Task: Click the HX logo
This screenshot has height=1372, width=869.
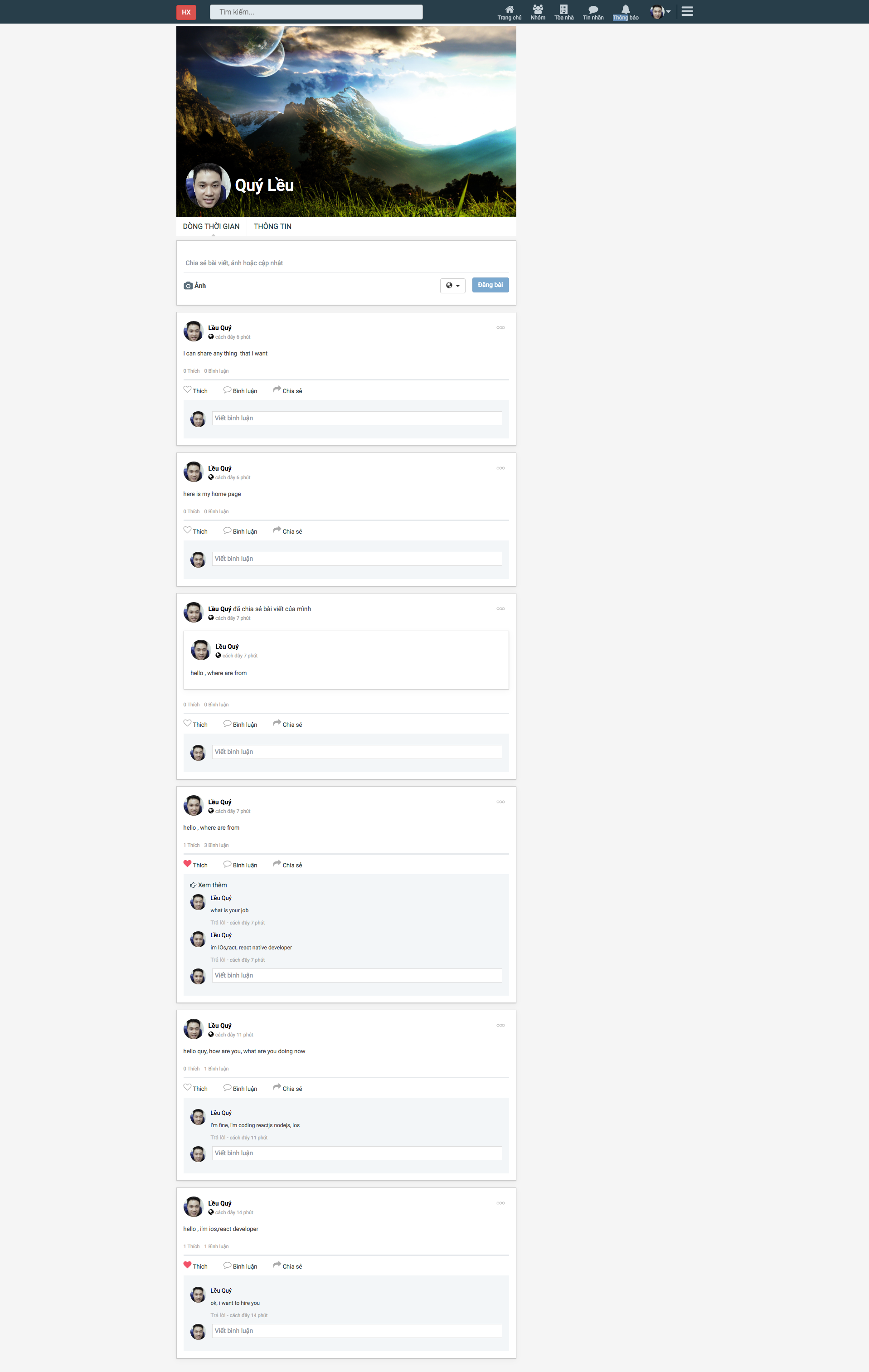Action: [x=186, y=12]
